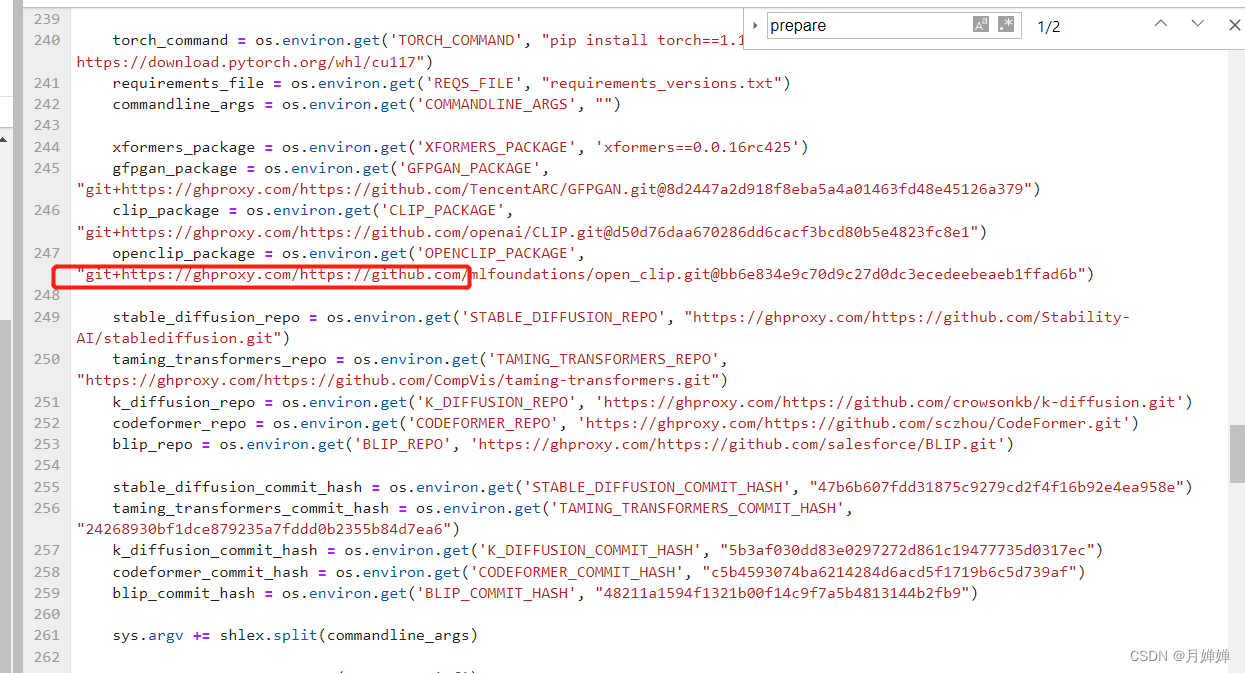1245x673 pixels.
Task: Click the 'gfpgan_package' variable name
Action: (174, 168)
